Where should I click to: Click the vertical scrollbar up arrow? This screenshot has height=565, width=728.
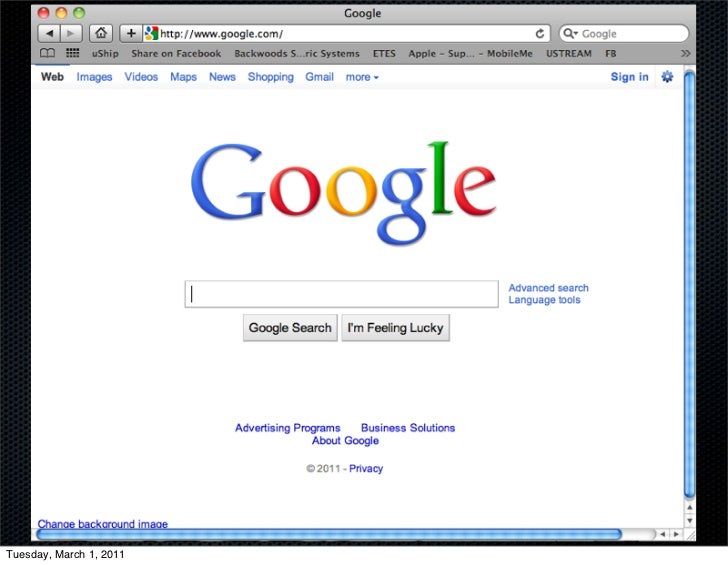[690, 507]
